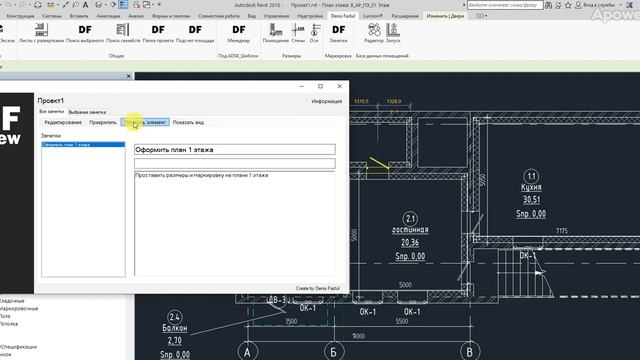This screenshot has height=360, width=640.
Task: Launch the DF Поиск выбранного tool
Action: coord(85,33)
